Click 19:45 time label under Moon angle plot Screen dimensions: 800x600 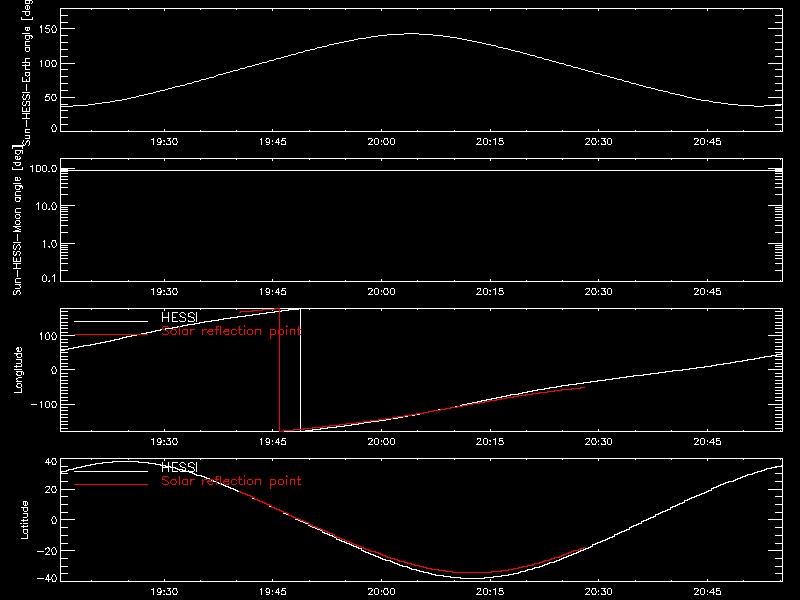click(272, 292)
